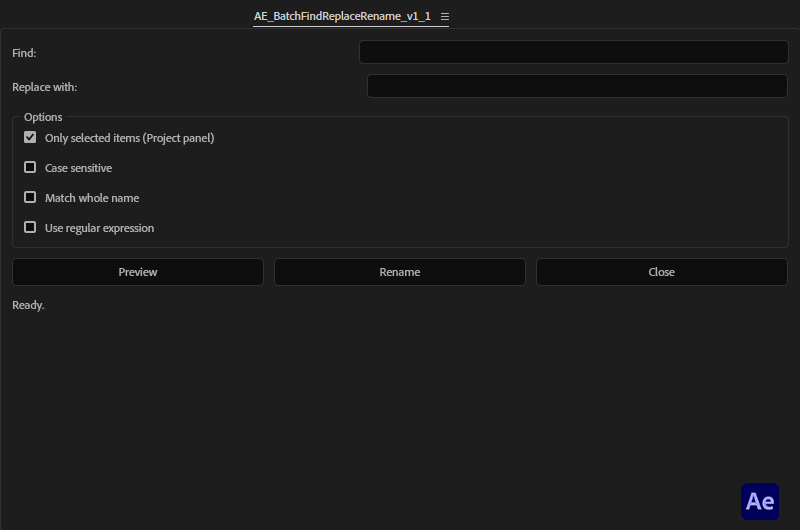This screenshot has width=800, height=530.
Task: Select the AE_BatchFindReplaceRename_v1_1 panel tab
Action: pos(342,17)
